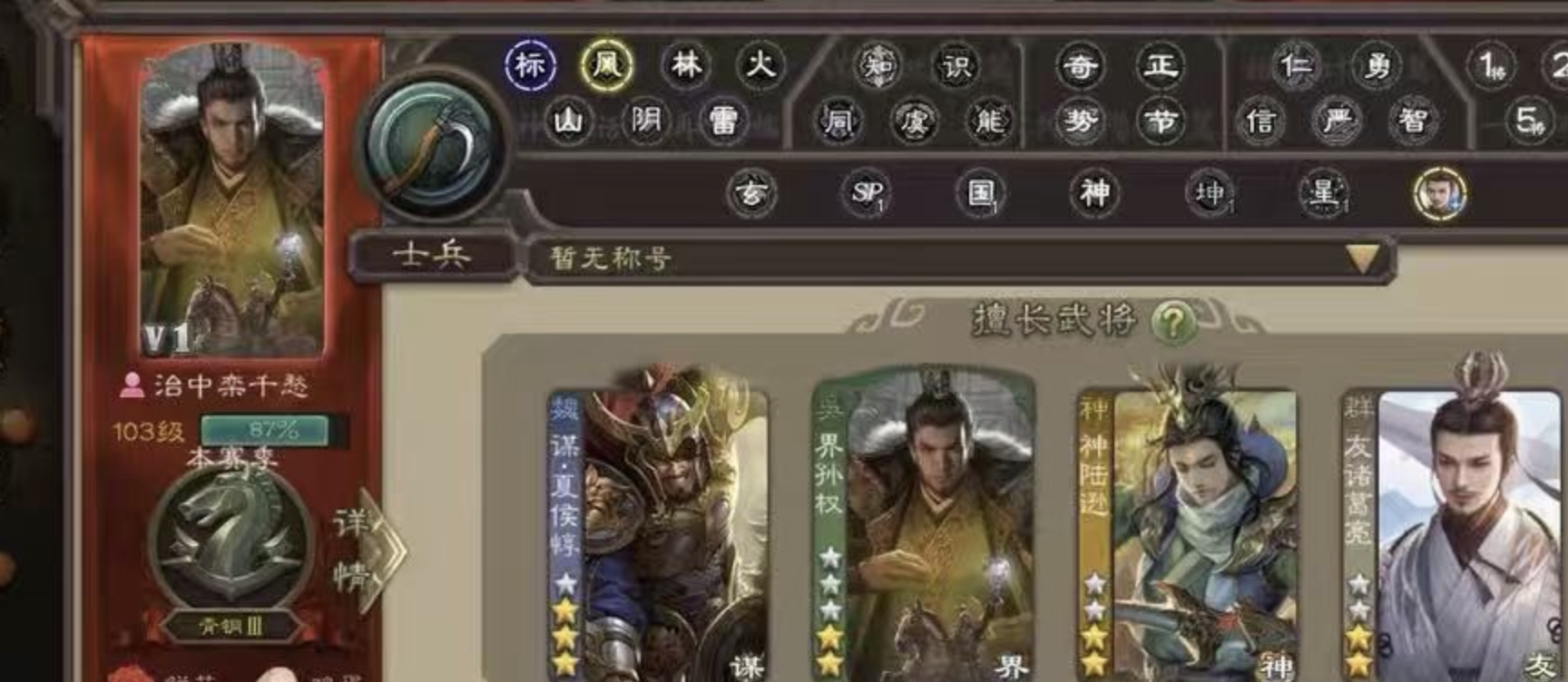Toggle the 仁 trait filter
1568x682 pixels.
click(x=1297, y=65)
